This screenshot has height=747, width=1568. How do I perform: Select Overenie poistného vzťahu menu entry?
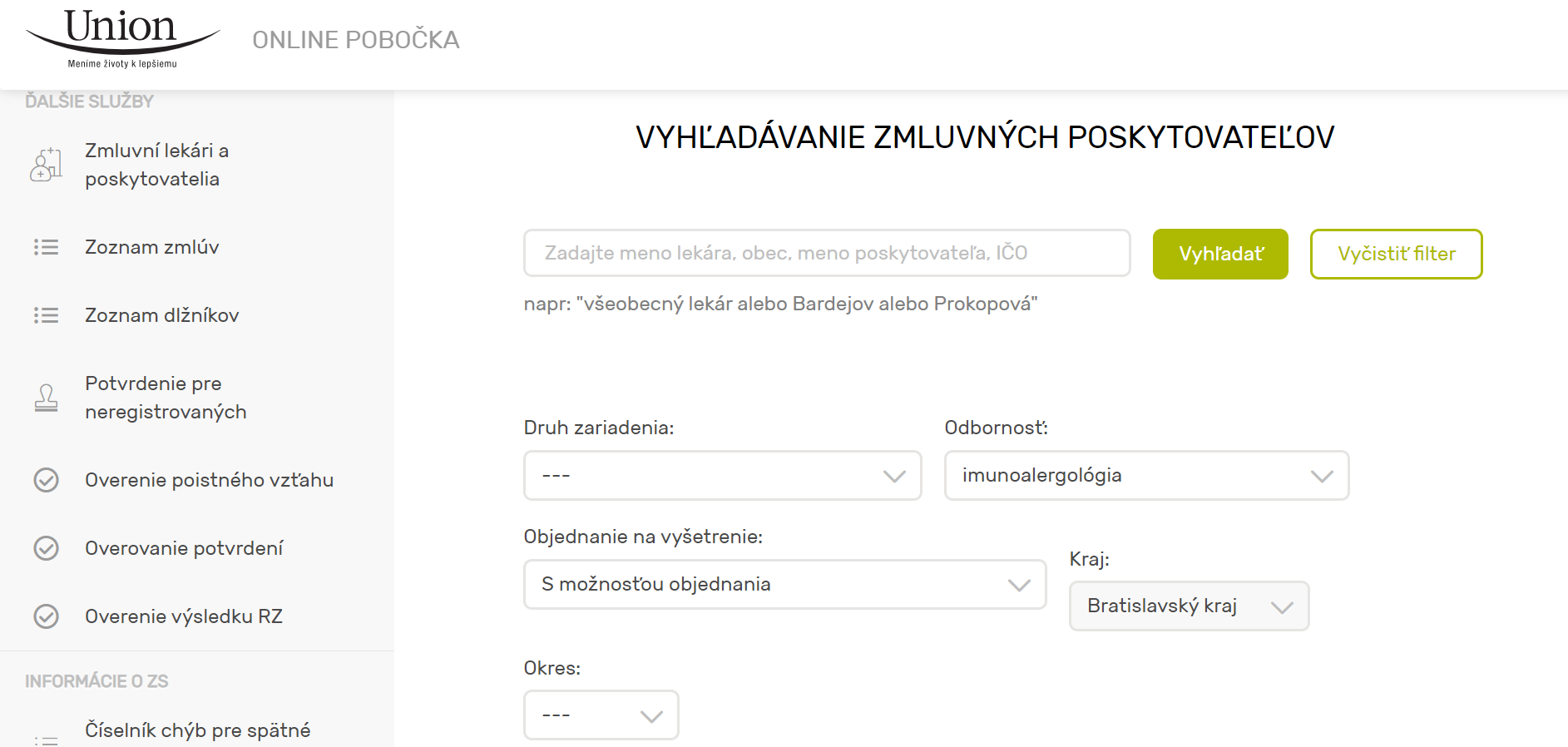209,480
